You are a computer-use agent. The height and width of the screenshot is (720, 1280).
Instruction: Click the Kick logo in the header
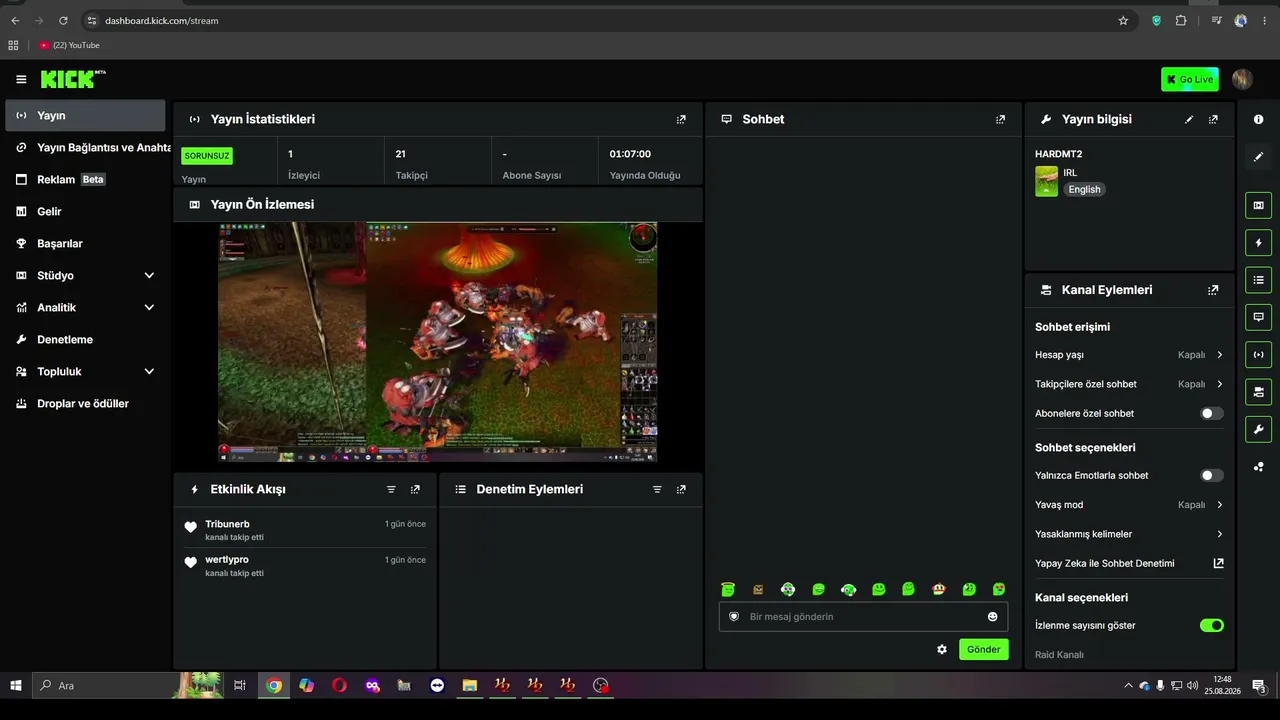point(72,79)
